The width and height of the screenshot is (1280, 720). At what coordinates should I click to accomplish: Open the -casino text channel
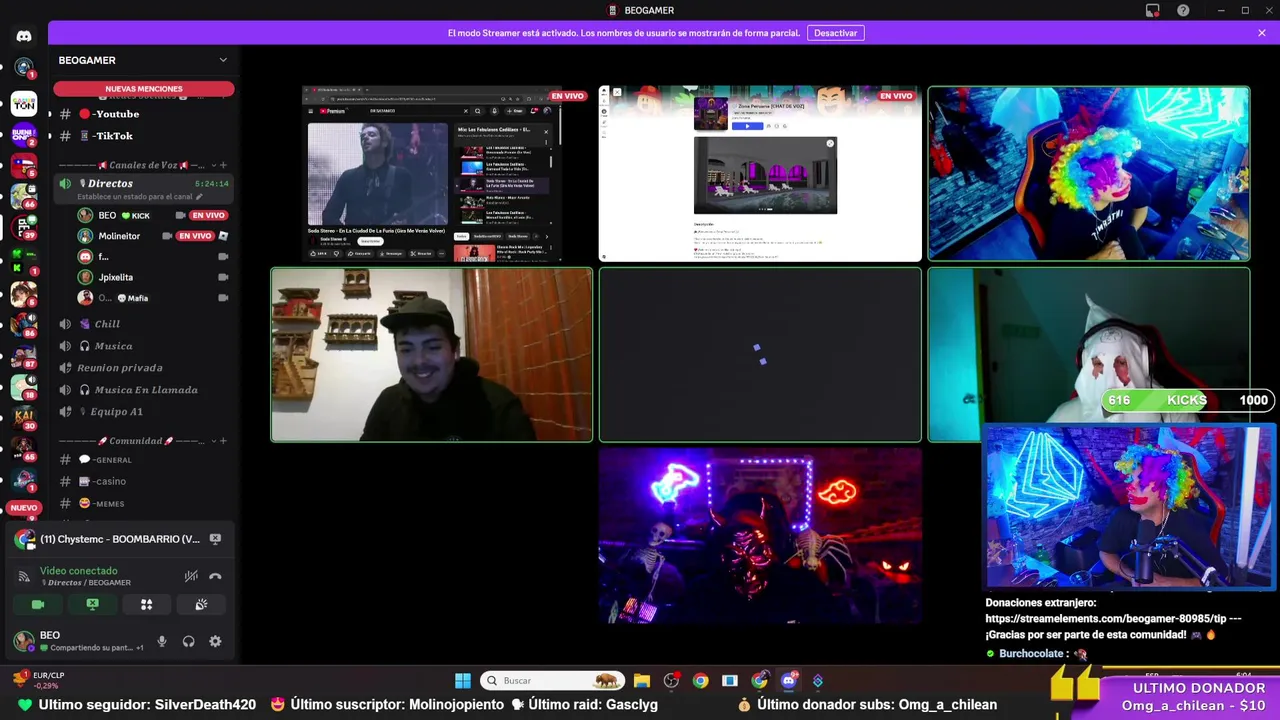143,482
